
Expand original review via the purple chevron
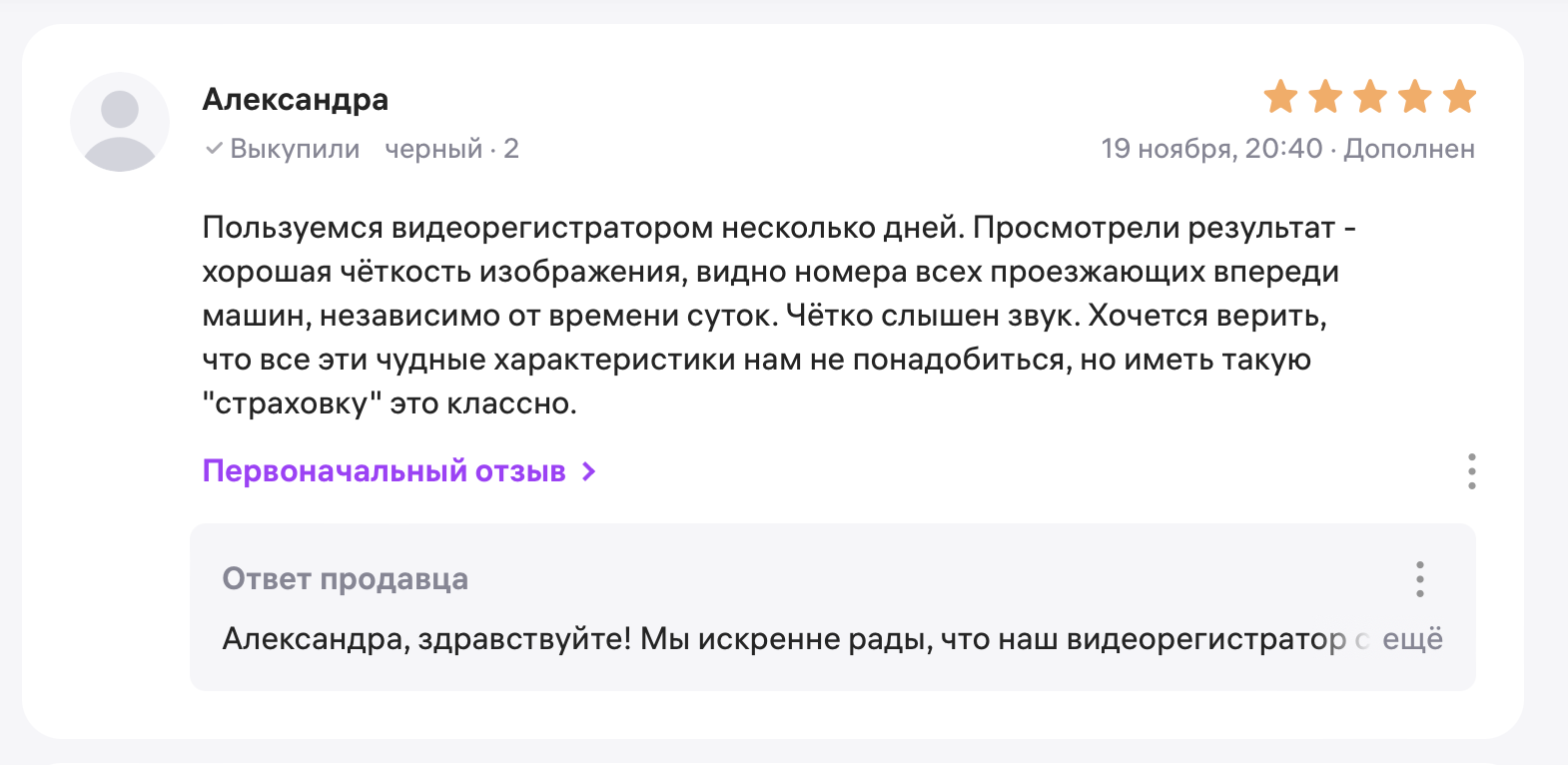(x=589, y=471)
